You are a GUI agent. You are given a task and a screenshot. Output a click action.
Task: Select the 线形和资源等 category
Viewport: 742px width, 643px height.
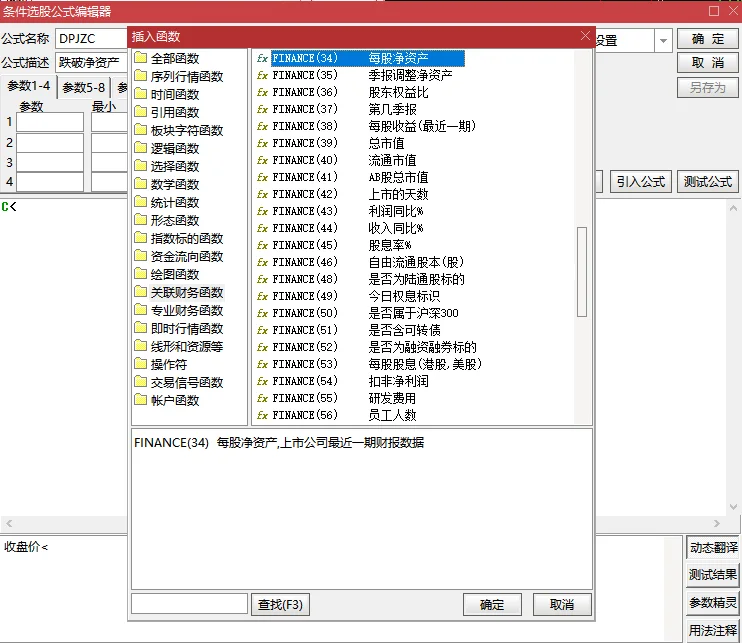pyautogui.click(x=187, y=346)
